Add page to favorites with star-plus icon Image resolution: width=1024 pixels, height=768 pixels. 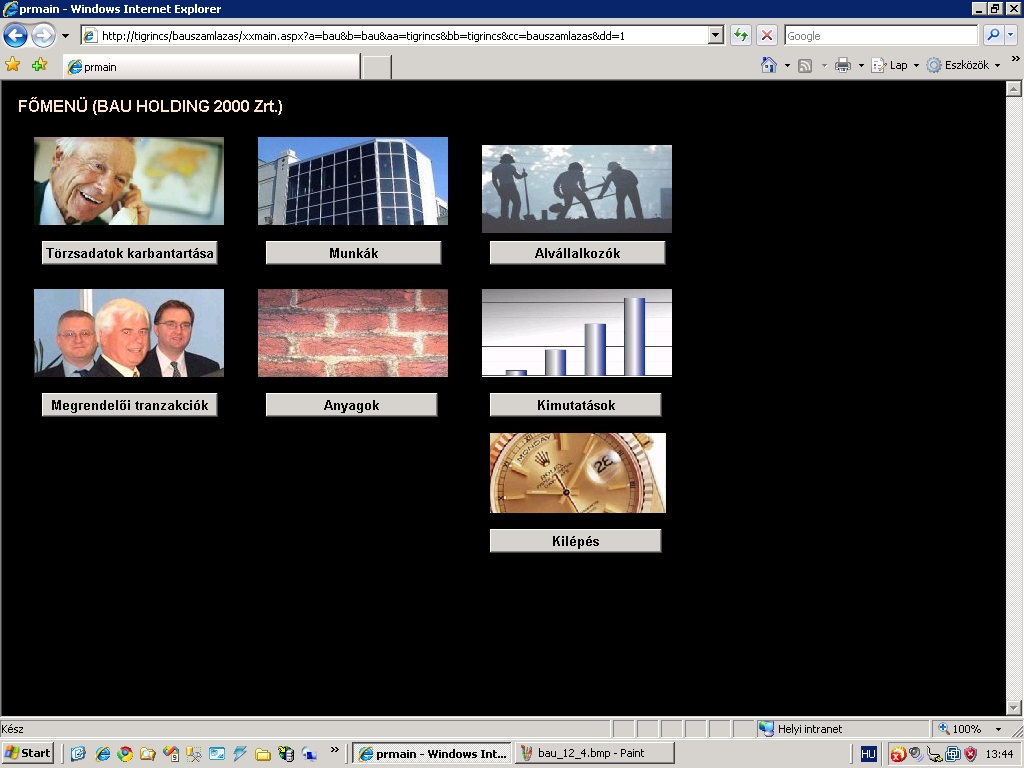coord(40,65)
